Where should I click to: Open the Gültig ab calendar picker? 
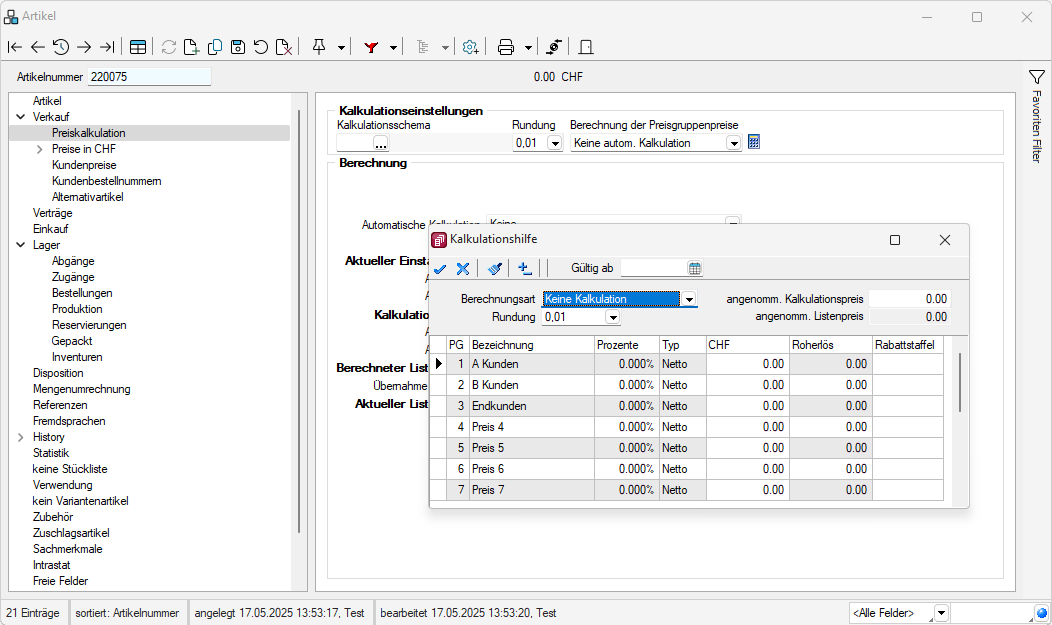[x=695, y=268]
